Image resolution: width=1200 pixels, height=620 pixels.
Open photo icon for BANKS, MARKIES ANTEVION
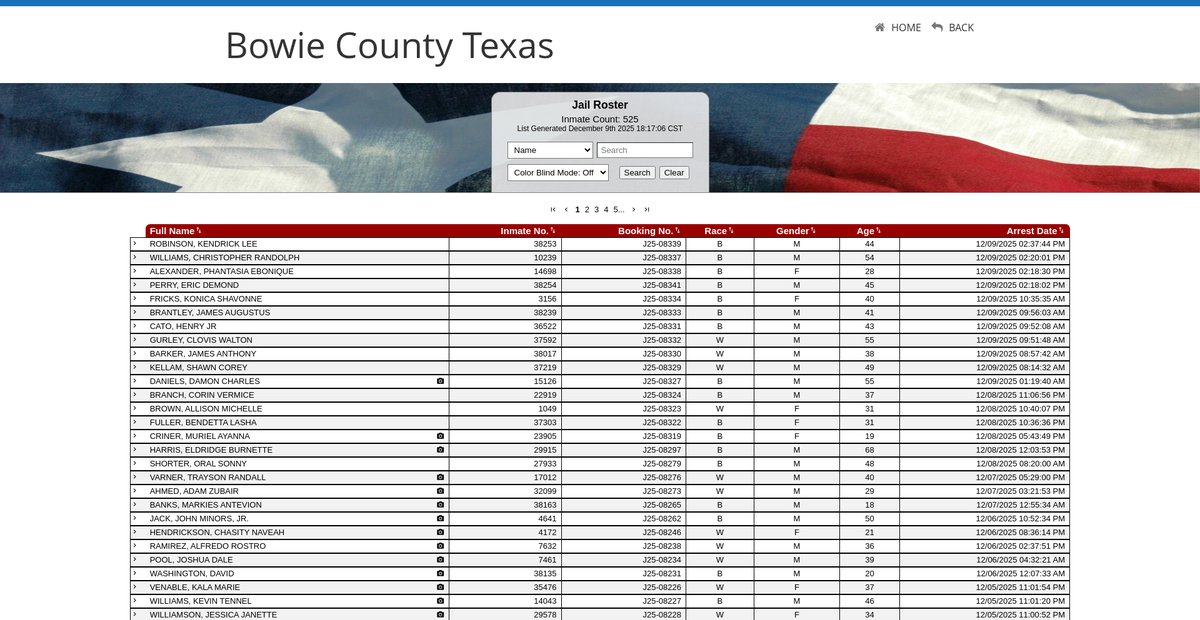coord(440,505)
